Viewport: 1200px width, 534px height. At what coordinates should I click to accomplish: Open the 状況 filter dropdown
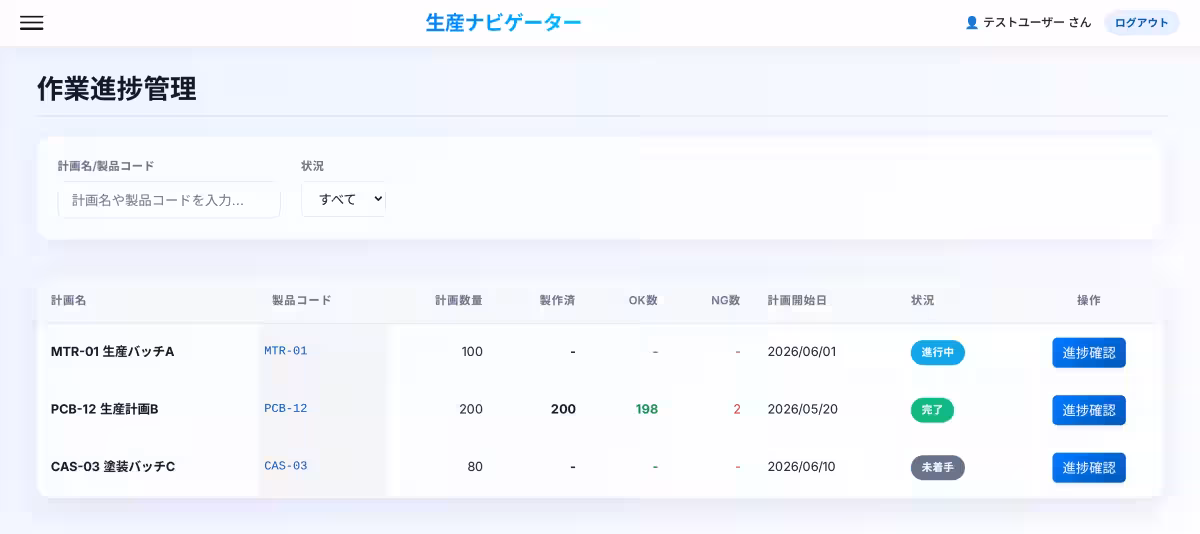click(343, 199)
